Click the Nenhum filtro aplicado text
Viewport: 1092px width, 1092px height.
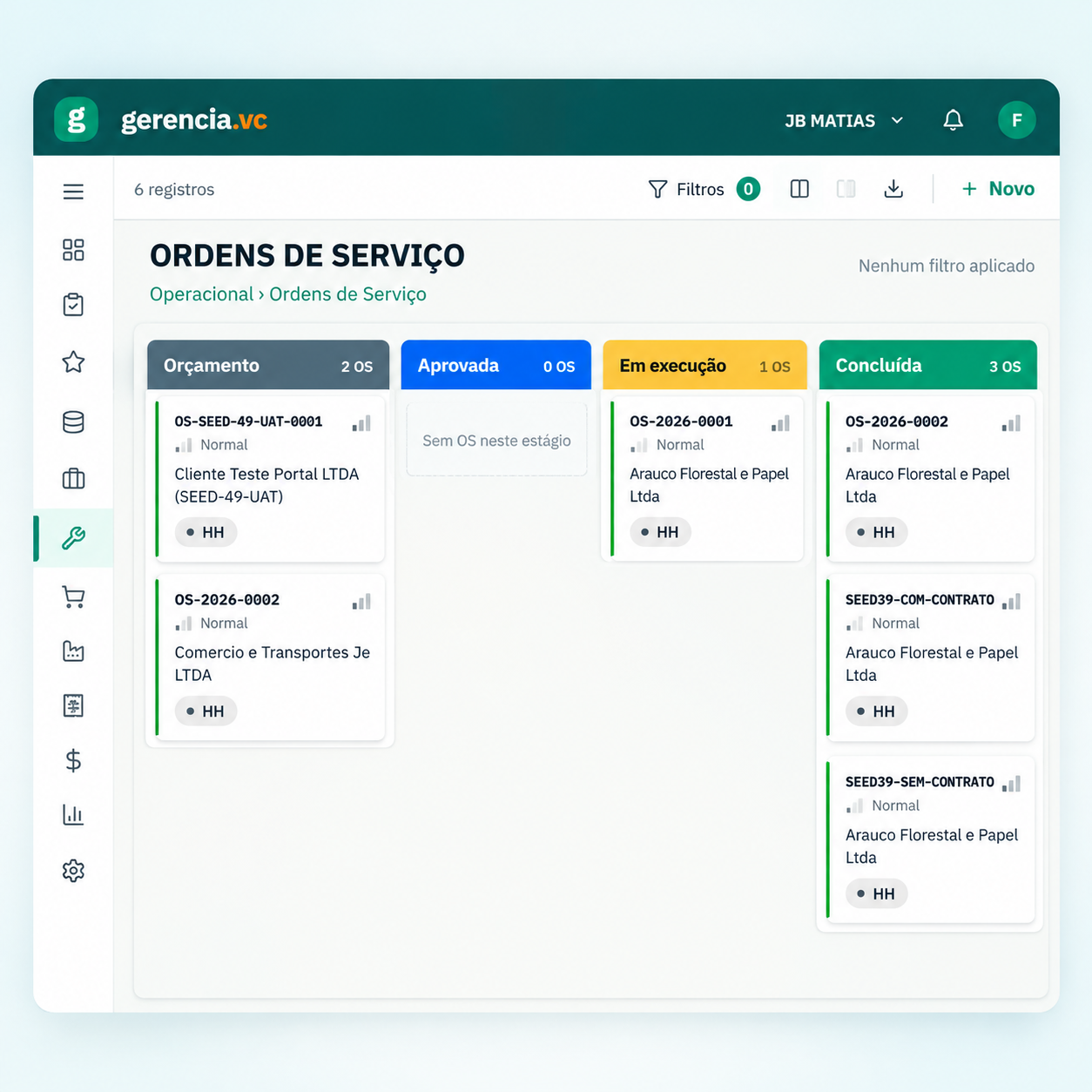pos(947,266)
